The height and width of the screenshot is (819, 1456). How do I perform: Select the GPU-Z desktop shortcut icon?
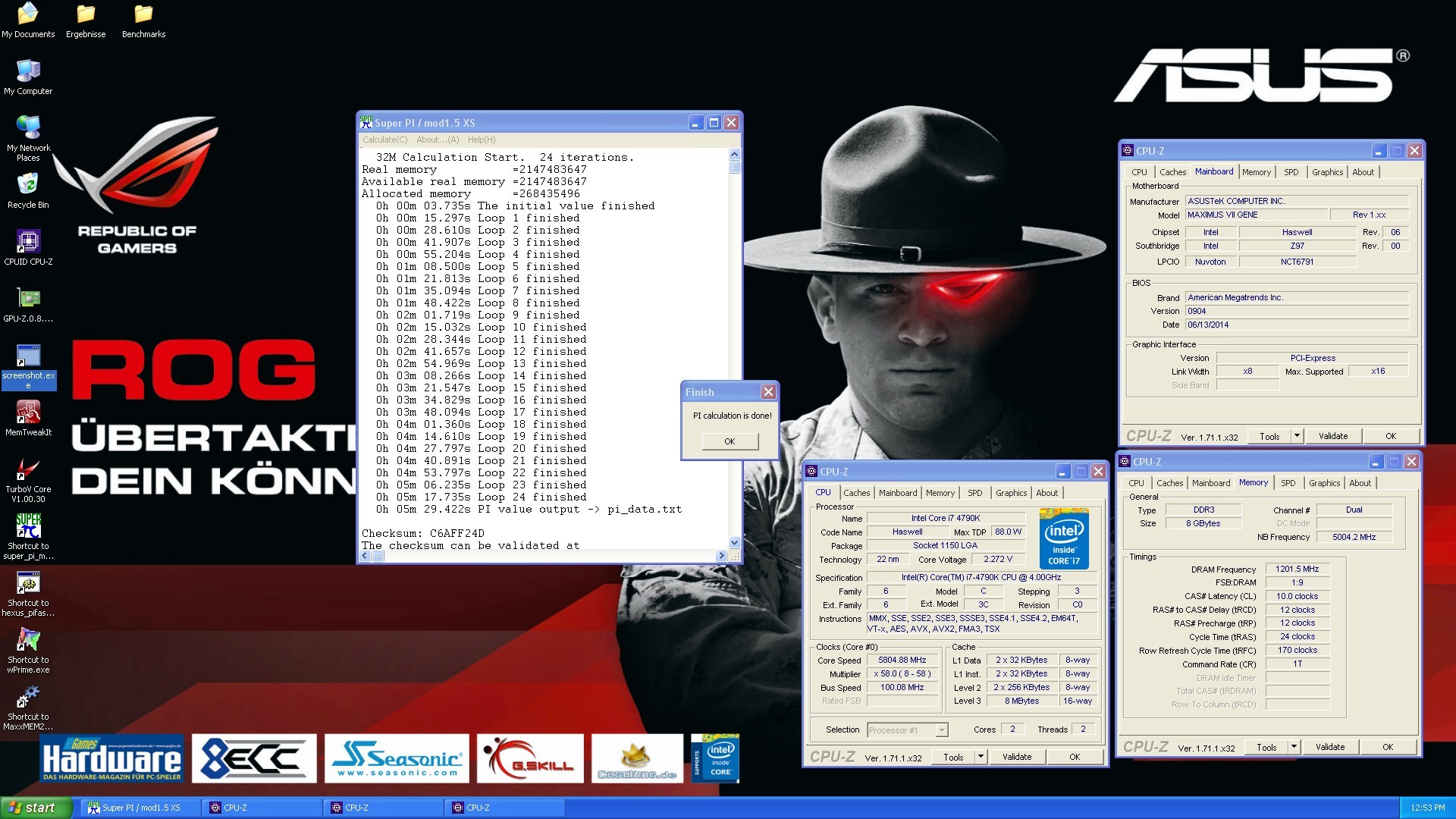[x=28, y=305]
